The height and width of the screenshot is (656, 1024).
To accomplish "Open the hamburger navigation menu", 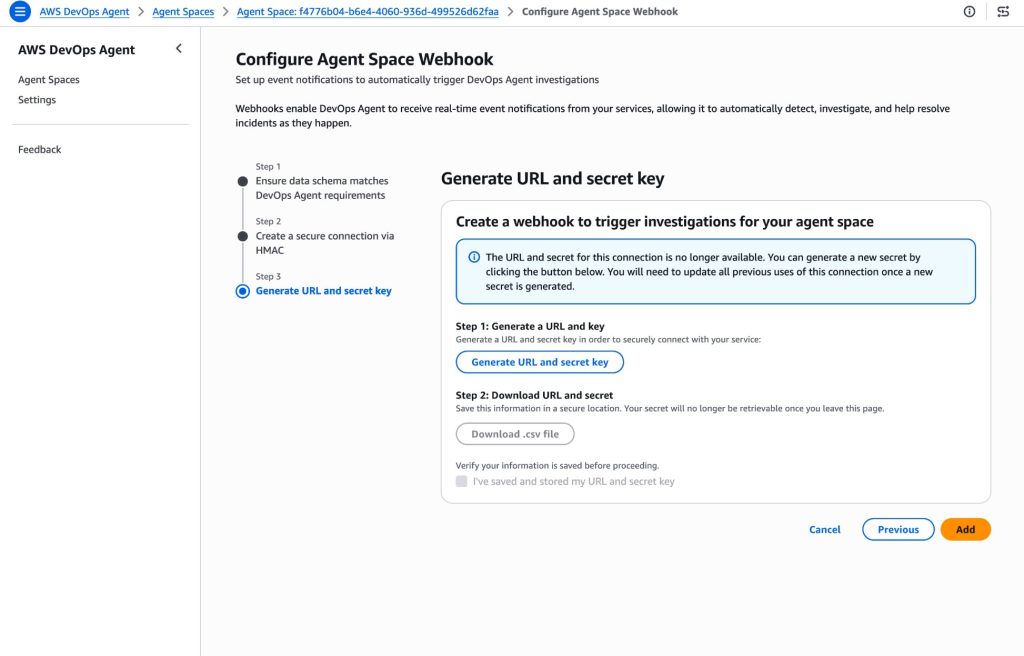I will 20,12.
